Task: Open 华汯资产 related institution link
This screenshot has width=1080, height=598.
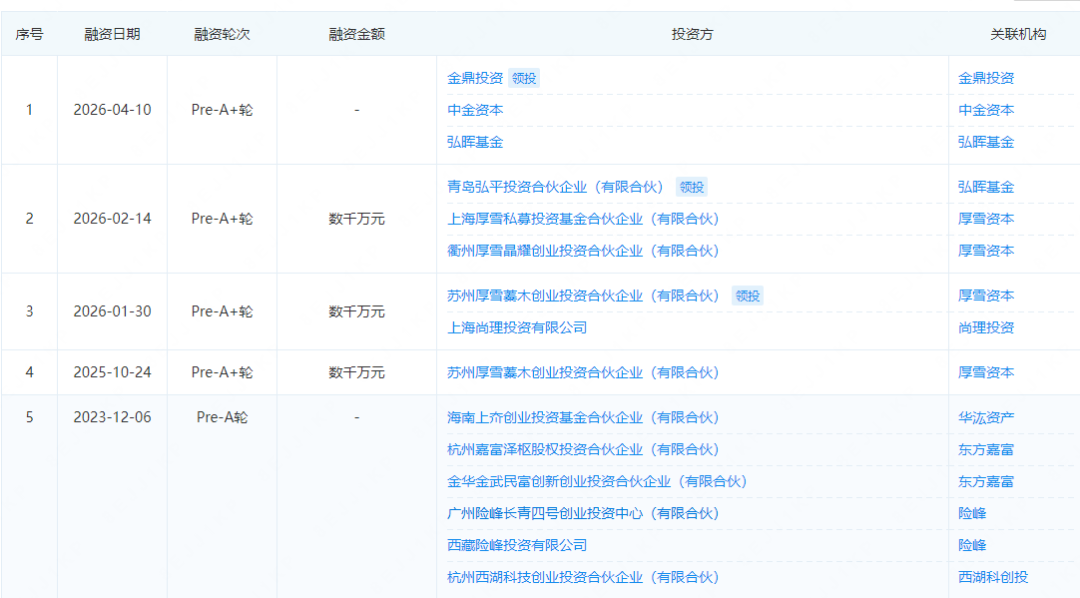Action: (x=986, y=418)
